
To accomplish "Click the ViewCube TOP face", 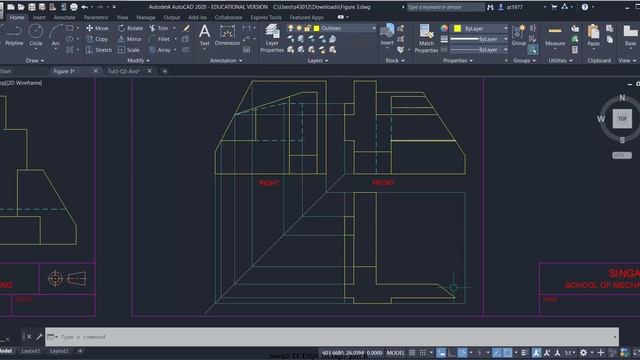I will 622,119.
